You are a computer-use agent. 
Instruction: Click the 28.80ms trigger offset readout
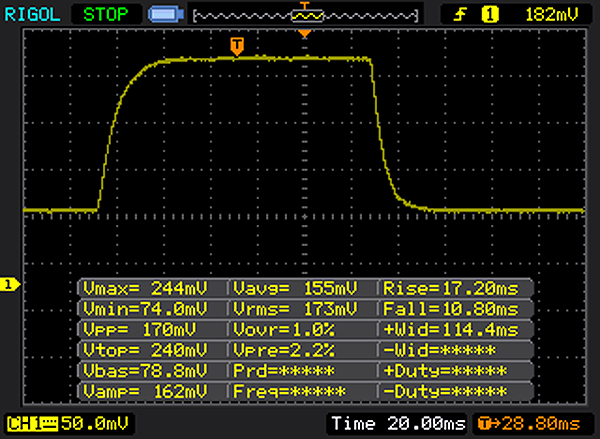click(x=541, y=424)
